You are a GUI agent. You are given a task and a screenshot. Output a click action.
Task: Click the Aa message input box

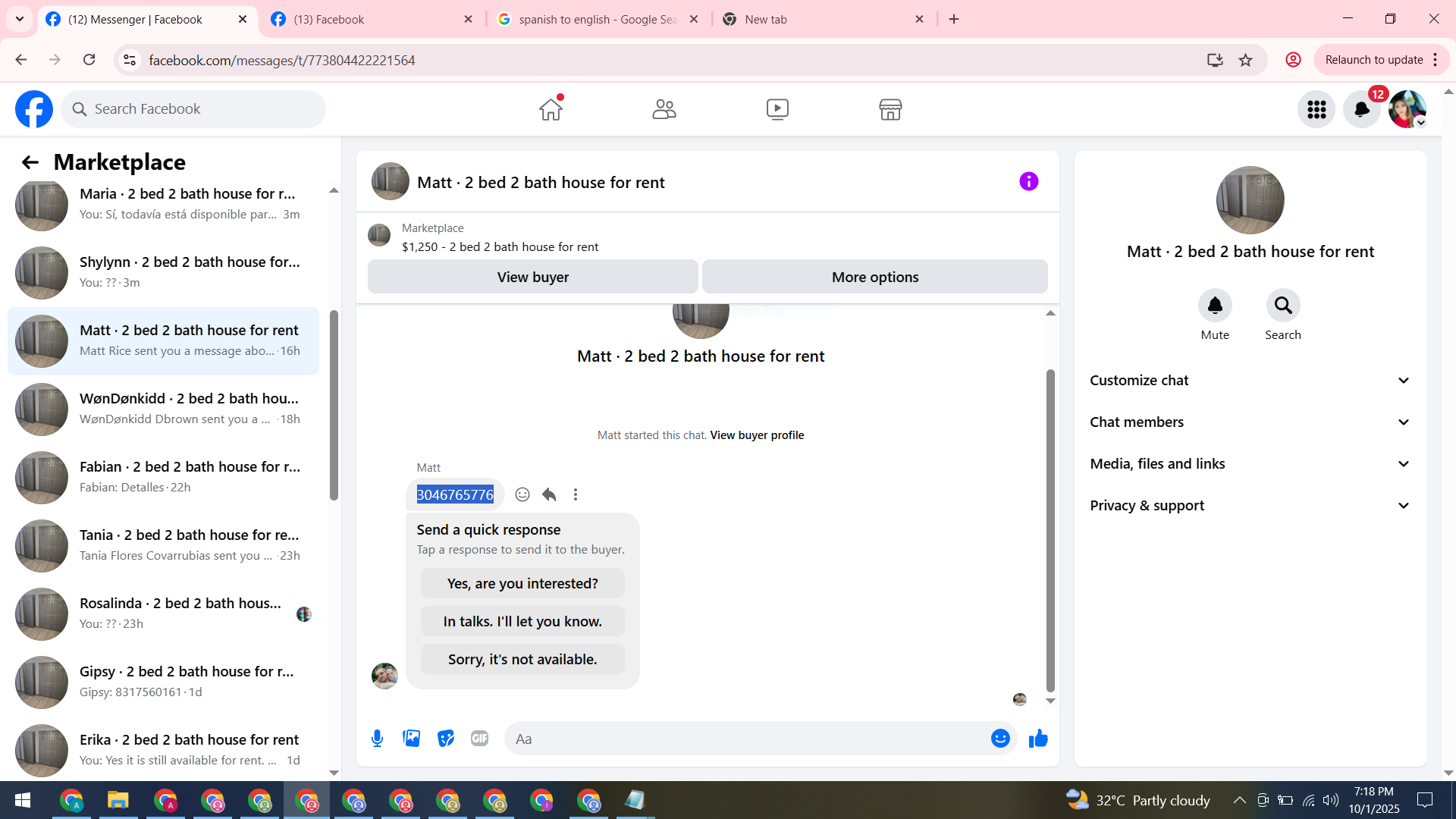click(747, 739)
